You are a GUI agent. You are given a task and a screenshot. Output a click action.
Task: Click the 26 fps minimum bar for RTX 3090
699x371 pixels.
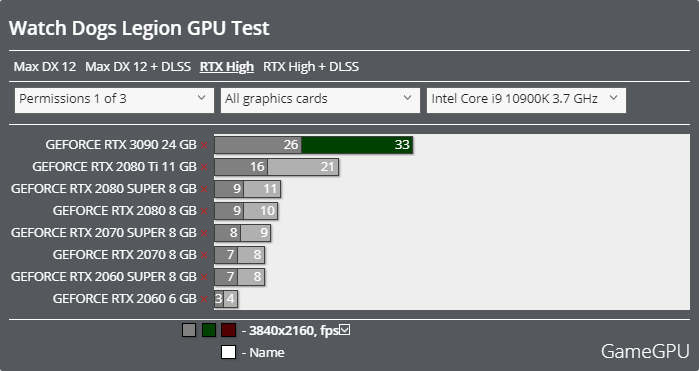pyautogui.click(x=258, y=145)
